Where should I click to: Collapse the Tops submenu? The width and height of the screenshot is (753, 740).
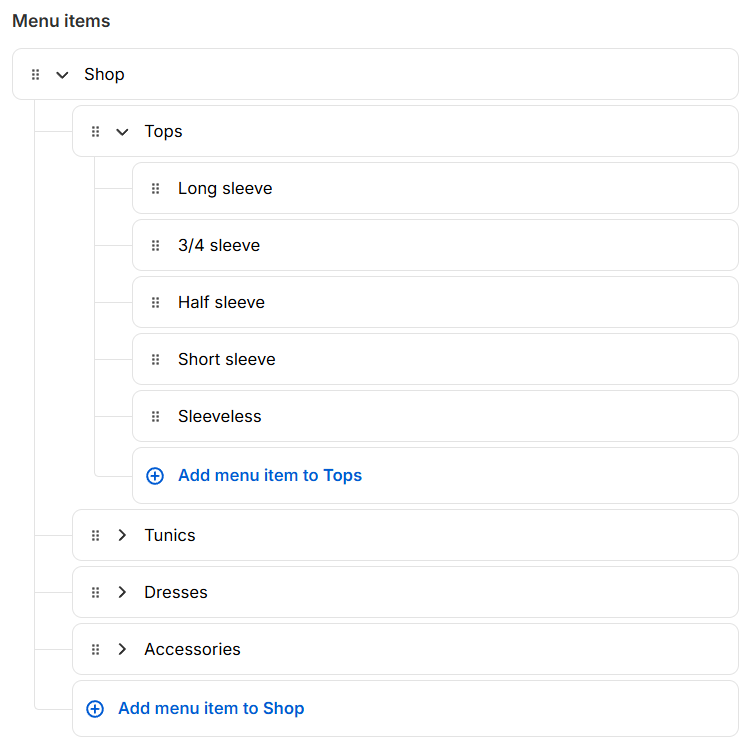[123, 132]
